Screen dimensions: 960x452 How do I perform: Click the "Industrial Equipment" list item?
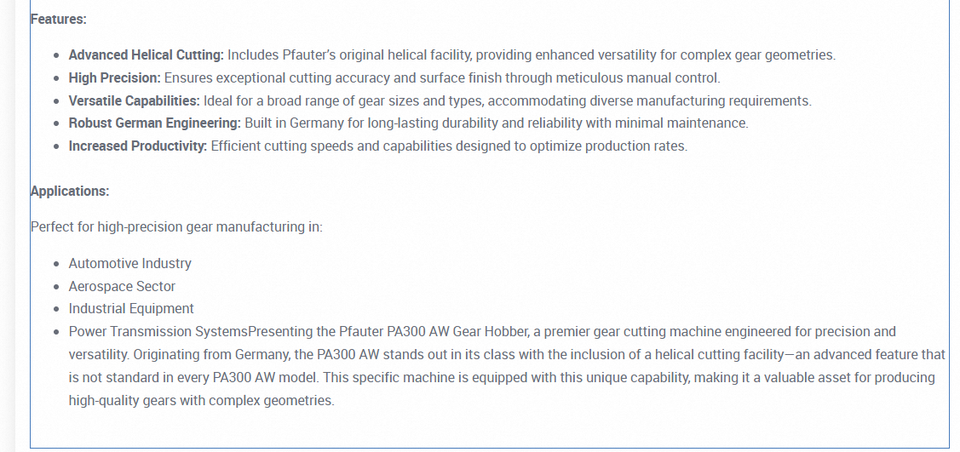coord(131,309)
